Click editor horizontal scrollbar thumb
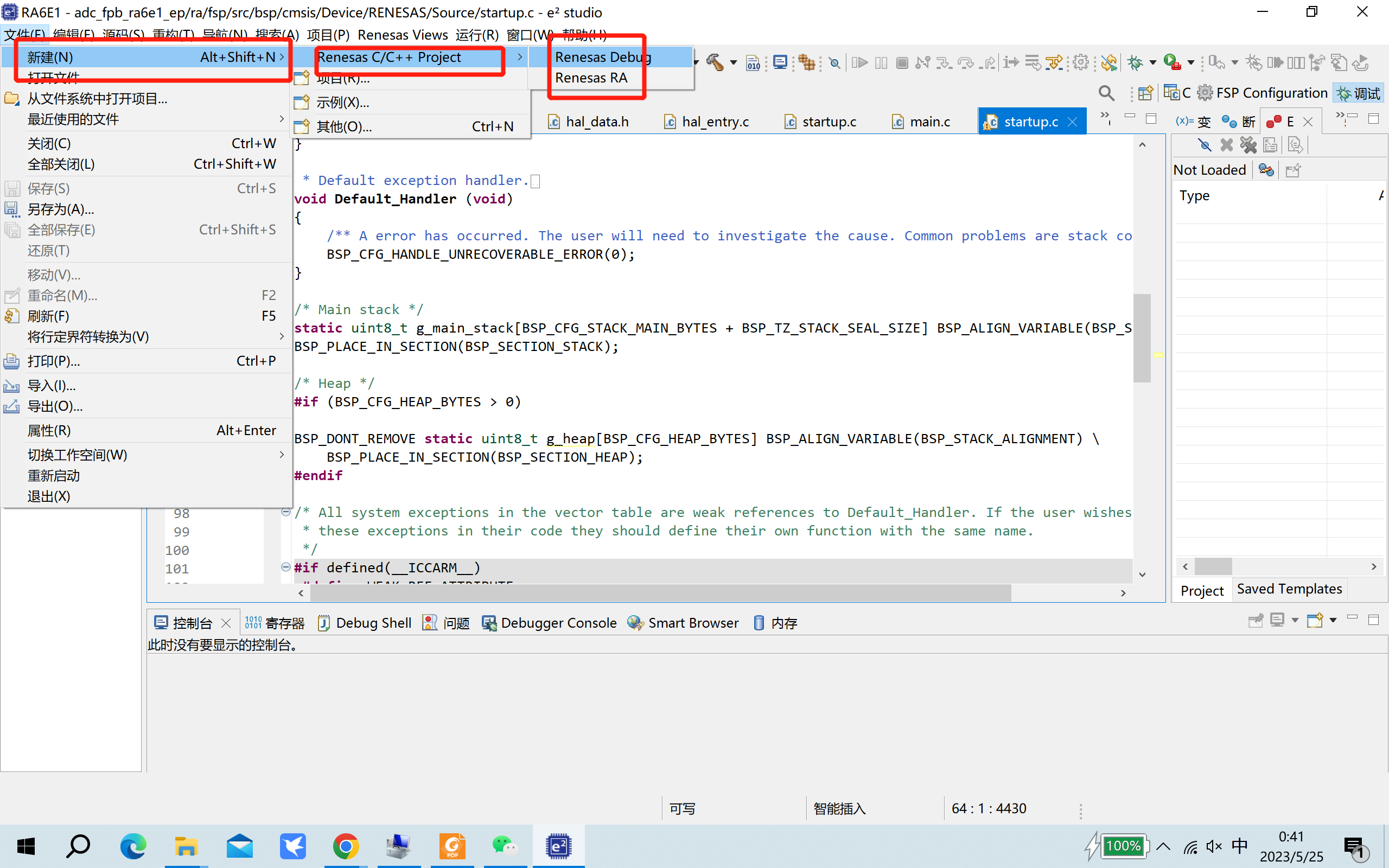 [661, 593]
